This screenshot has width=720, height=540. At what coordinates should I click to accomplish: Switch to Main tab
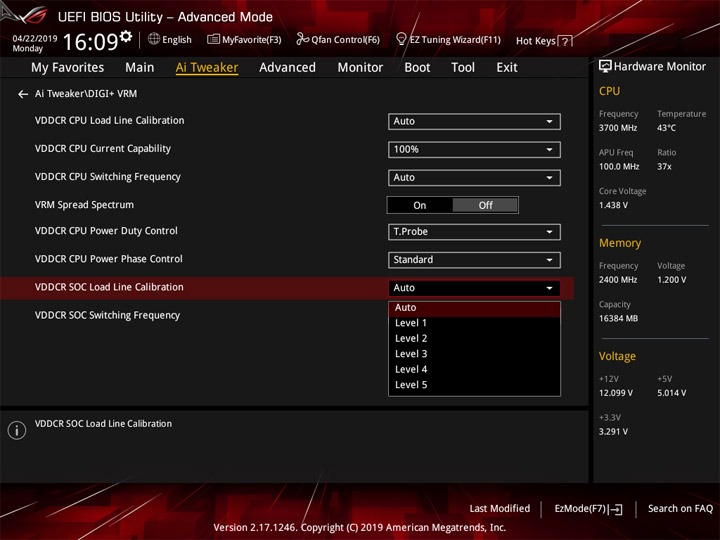coord(140,68)
